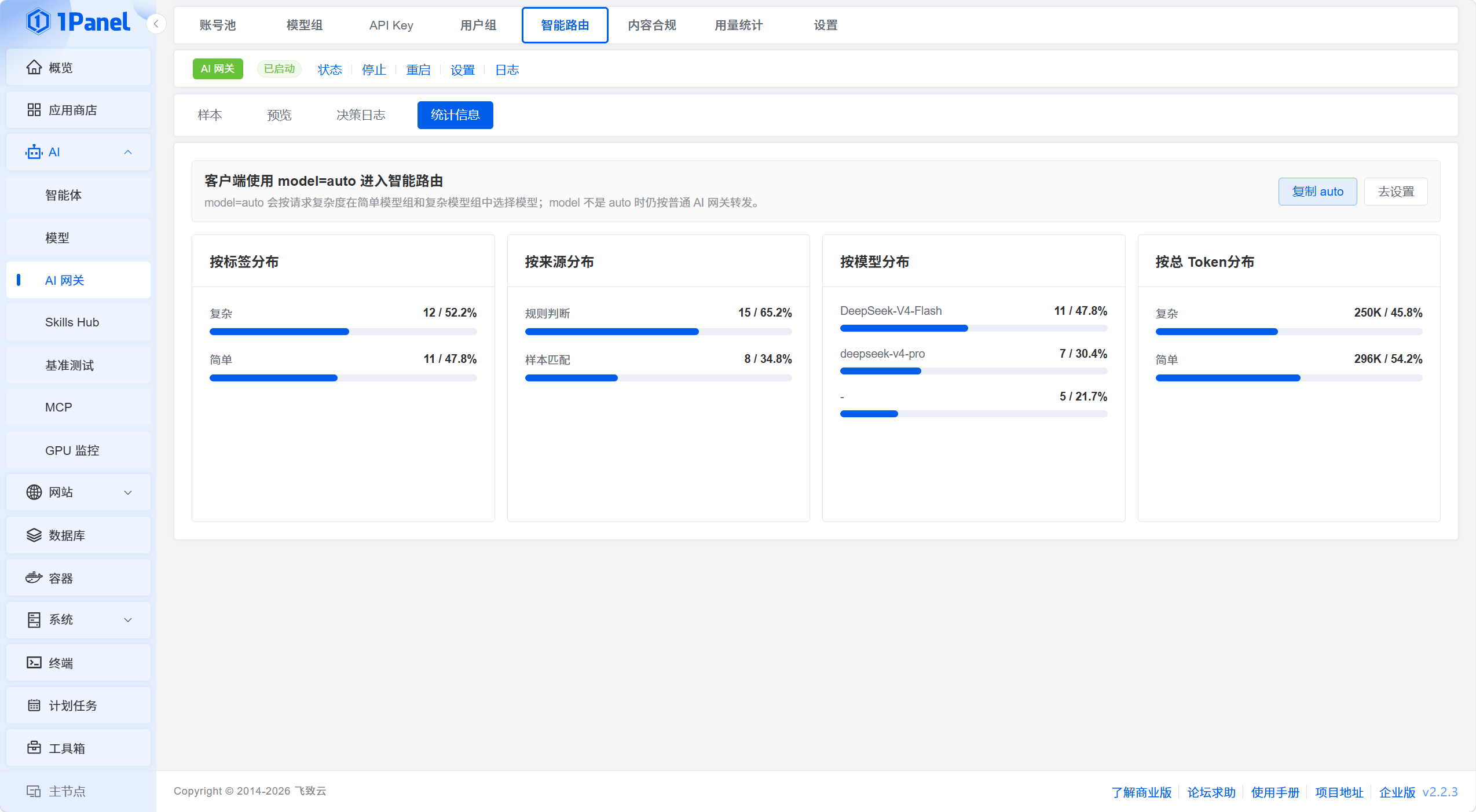1476x812 pixels.
Task: Click value 250K / 45.8%
Action: (1388, 313)
